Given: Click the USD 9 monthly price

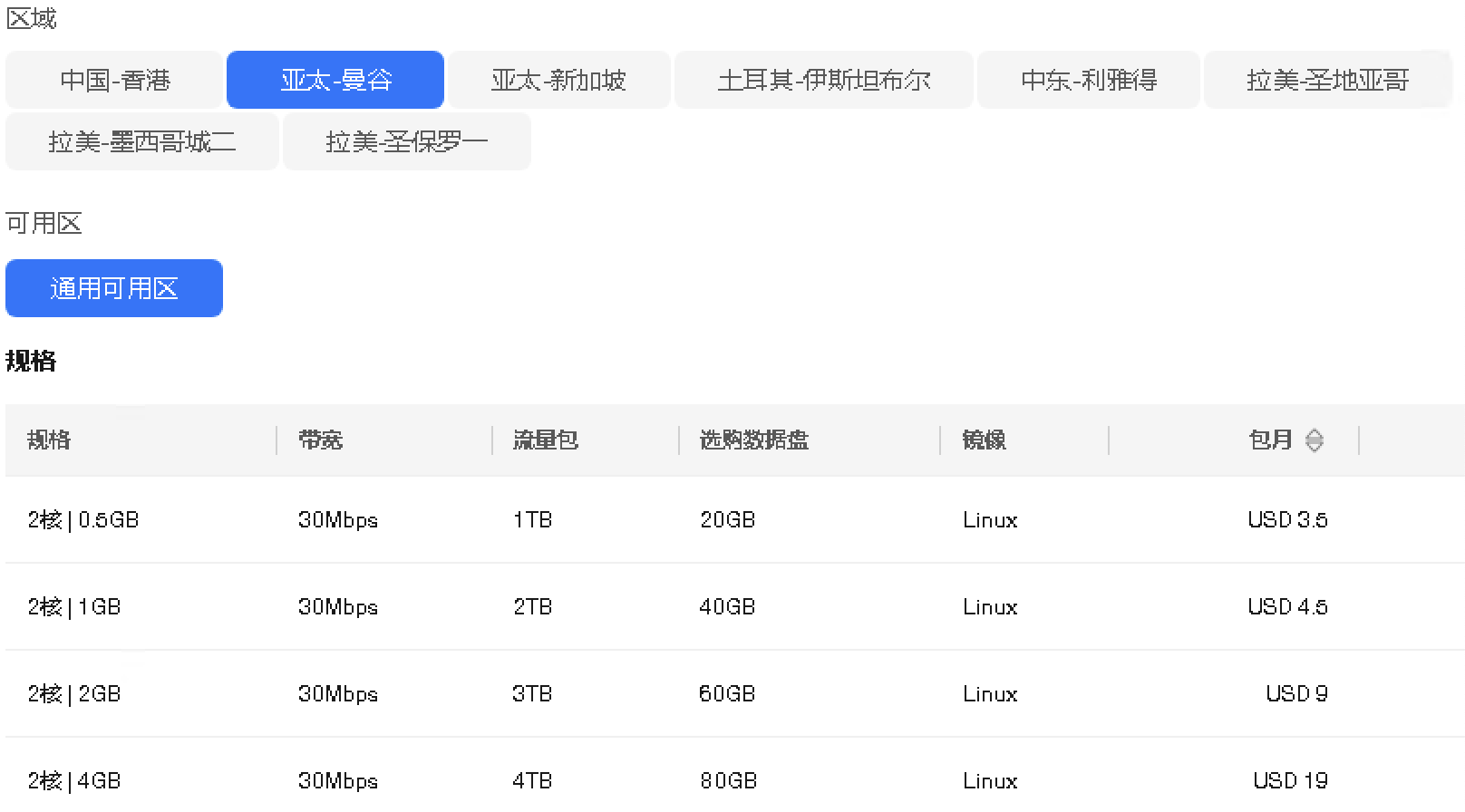Looking at the screenshot, I should tap(1296, 694).
